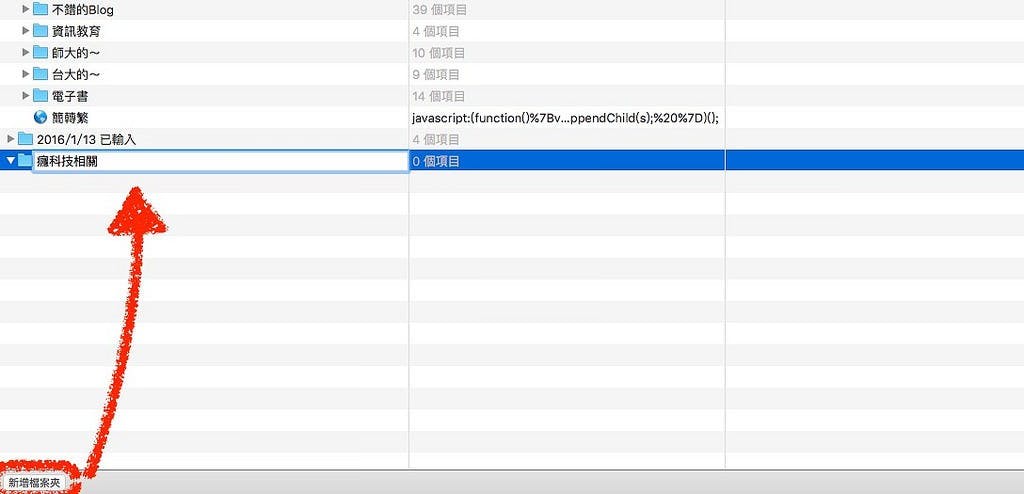The image size is (1024, 494).
Task: Expand the 電子書 folder
Action: 25,95
